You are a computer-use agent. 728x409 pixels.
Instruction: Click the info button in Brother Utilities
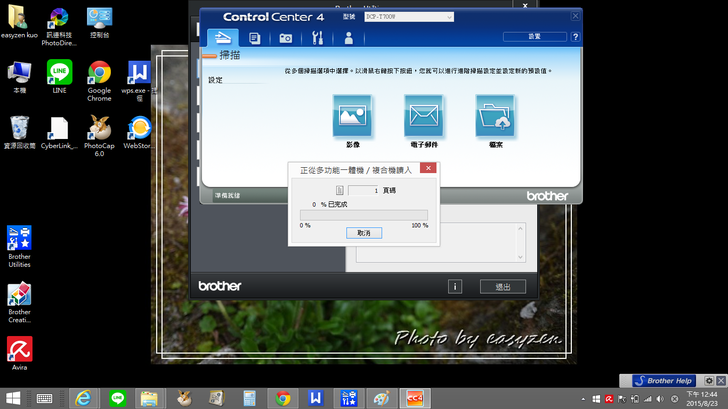click(x=455, y=286)
